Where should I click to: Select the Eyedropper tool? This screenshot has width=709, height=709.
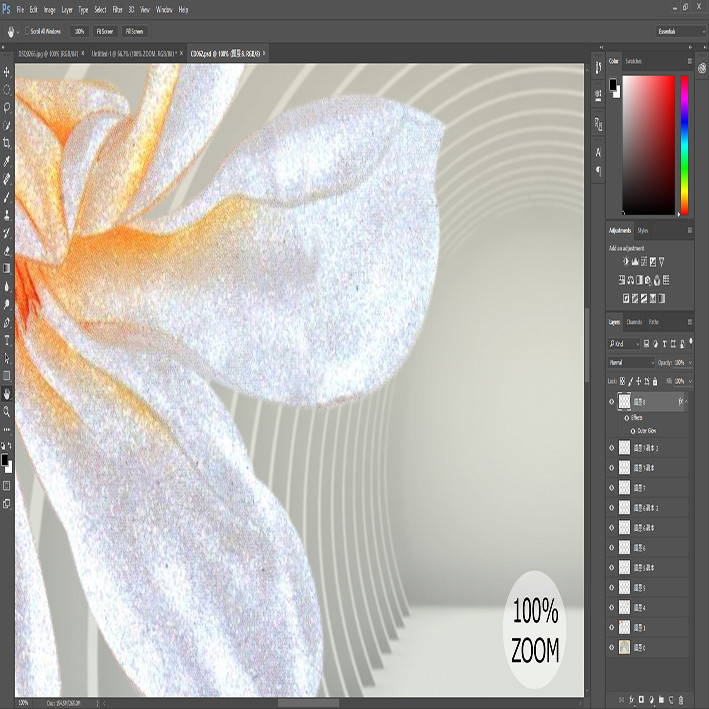(x=7, y=161)
